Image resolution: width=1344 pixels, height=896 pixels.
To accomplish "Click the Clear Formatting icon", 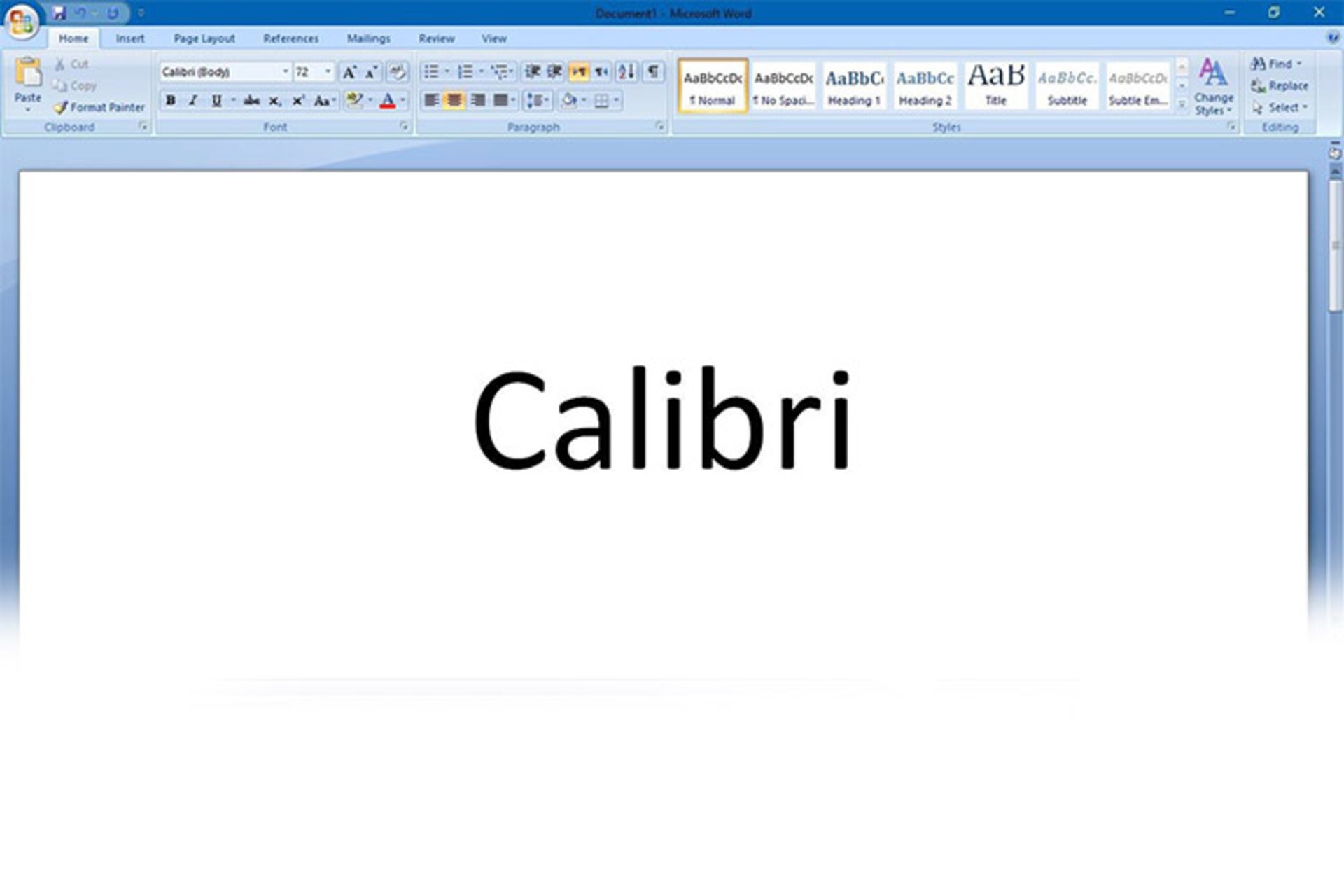I will click(397, 72).
